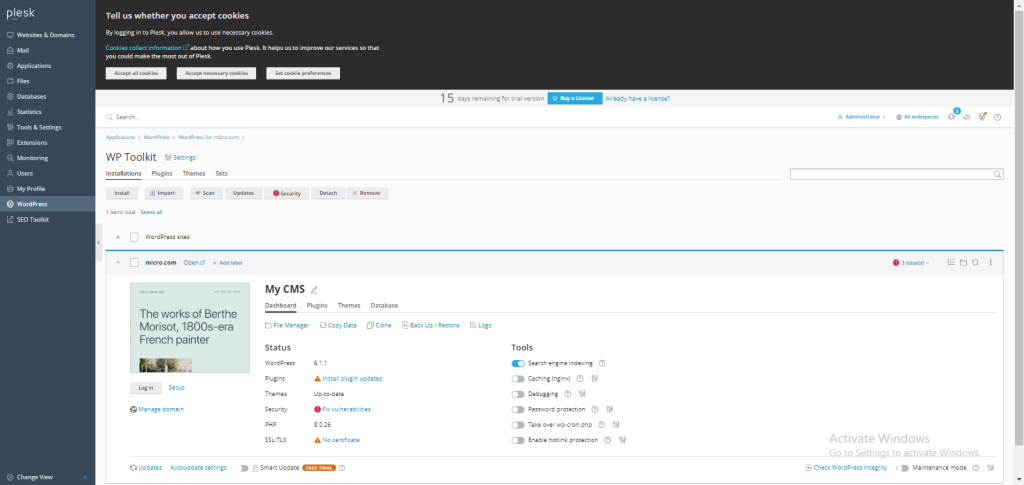1024x485 pixels.
Task: Show help for Maintenance mode
Action: [x=976, y=467]
